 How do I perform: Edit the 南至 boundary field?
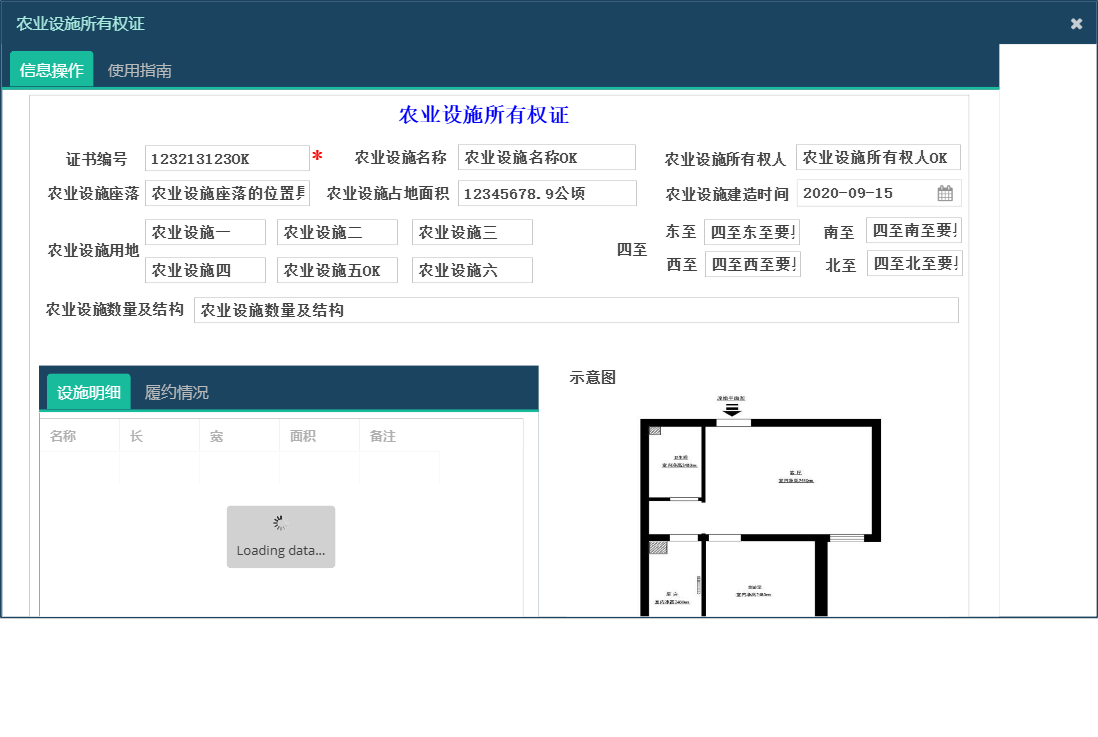[913, 231]
